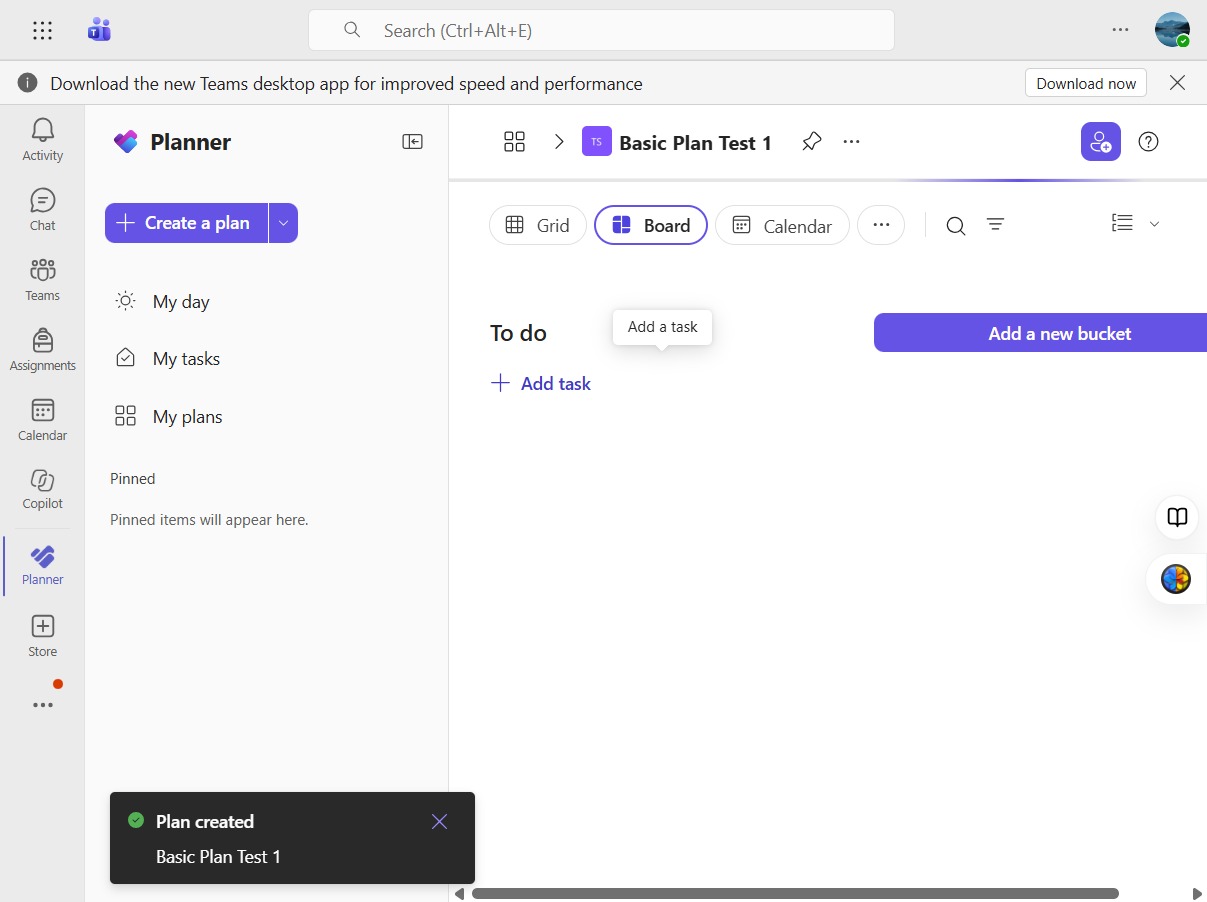This screenshot has height=902, width=1207.
Task: Click Add a new bucket
Action: click(1040, 333)
